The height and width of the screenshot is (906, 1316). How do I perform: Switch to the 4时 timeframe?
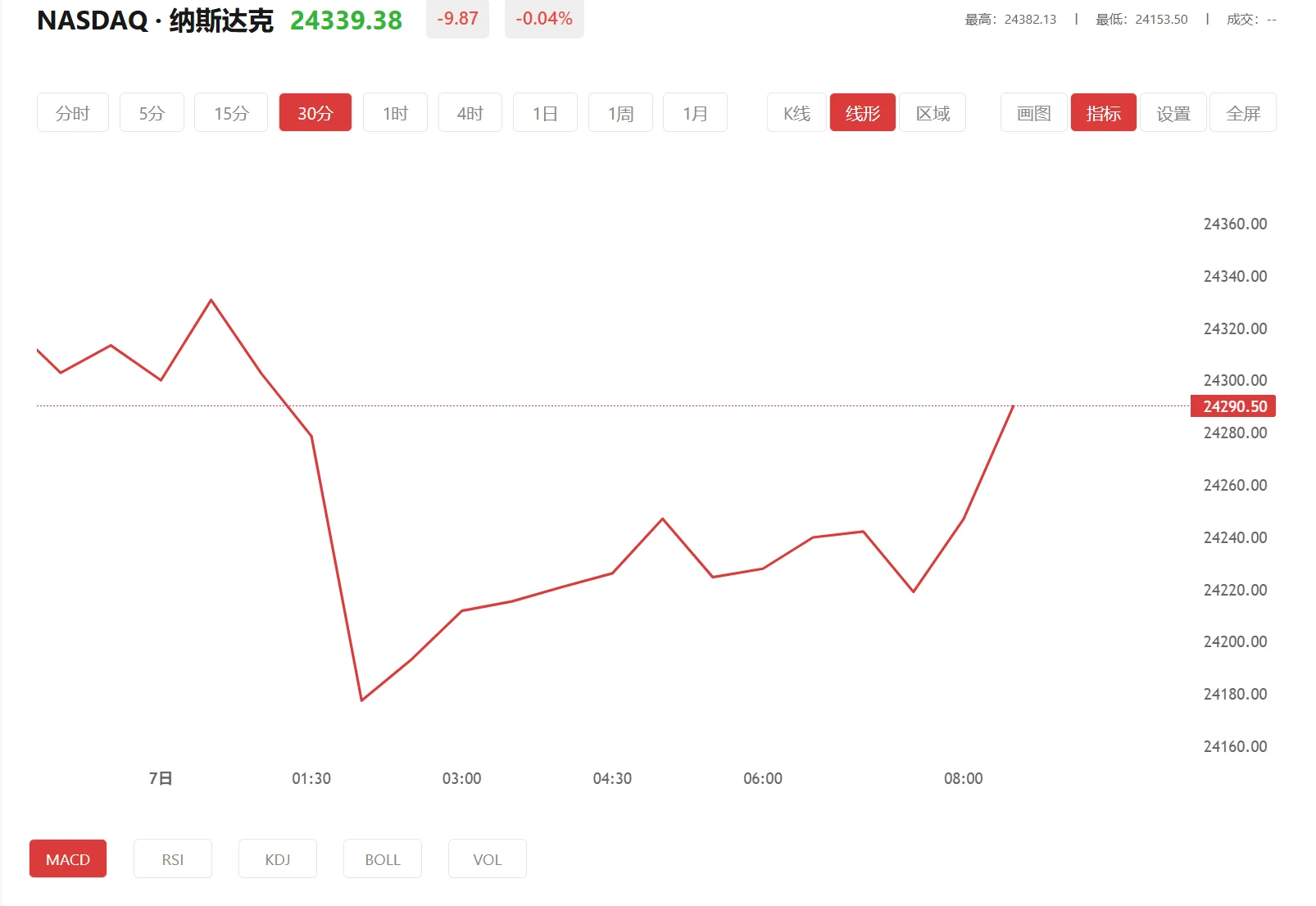pos(470,112)
